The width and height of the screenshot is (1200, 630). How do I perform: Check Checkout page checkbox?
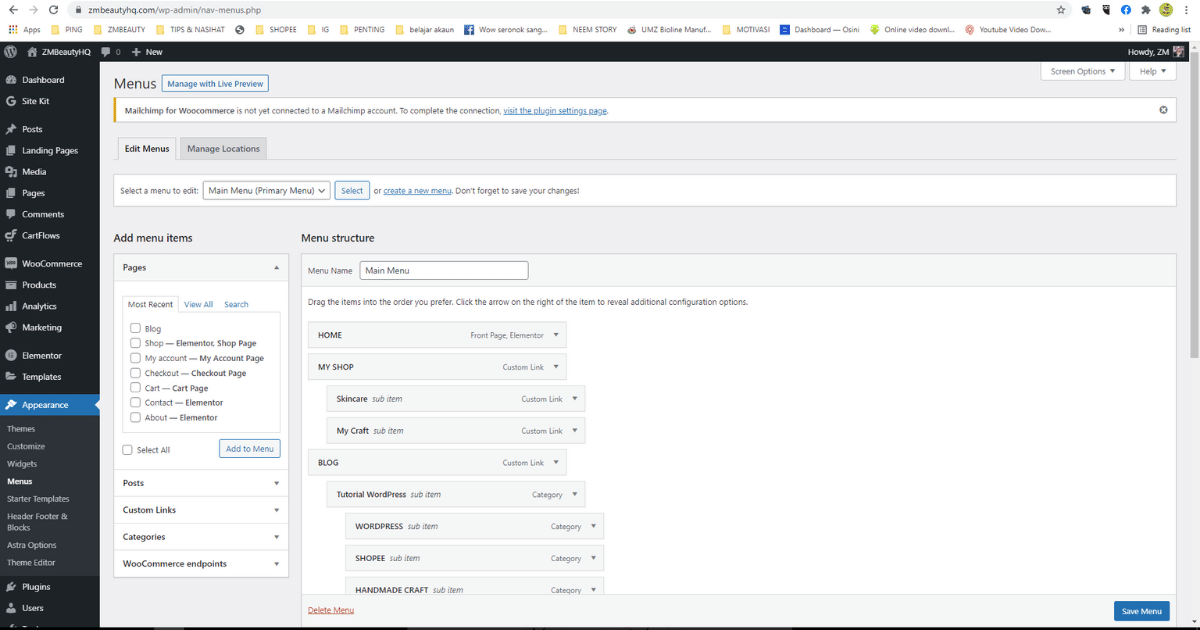click(135, 373)
